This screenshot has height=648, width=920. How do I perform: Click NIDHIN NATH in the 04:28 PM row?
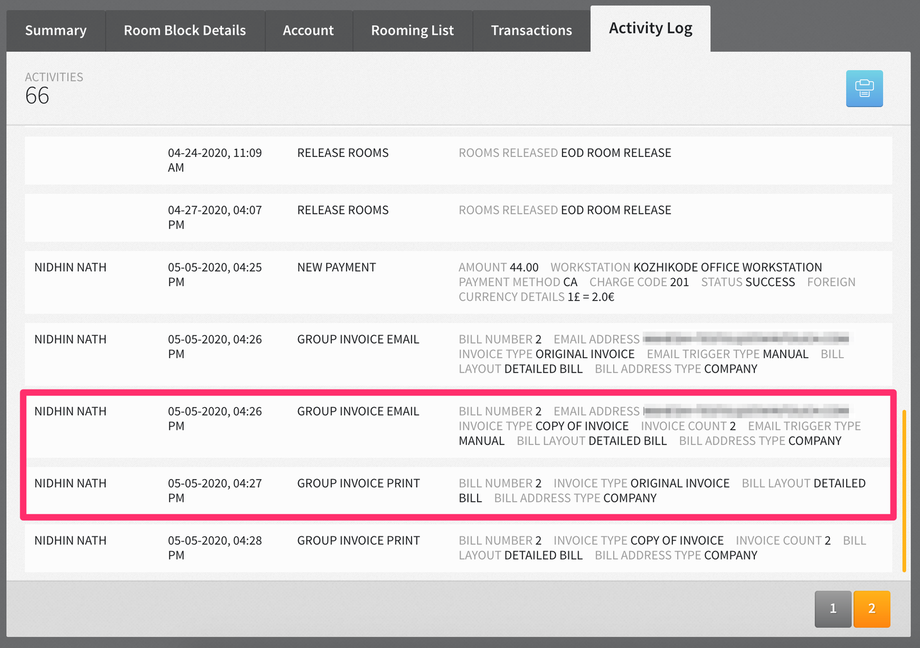pos(70,541)
